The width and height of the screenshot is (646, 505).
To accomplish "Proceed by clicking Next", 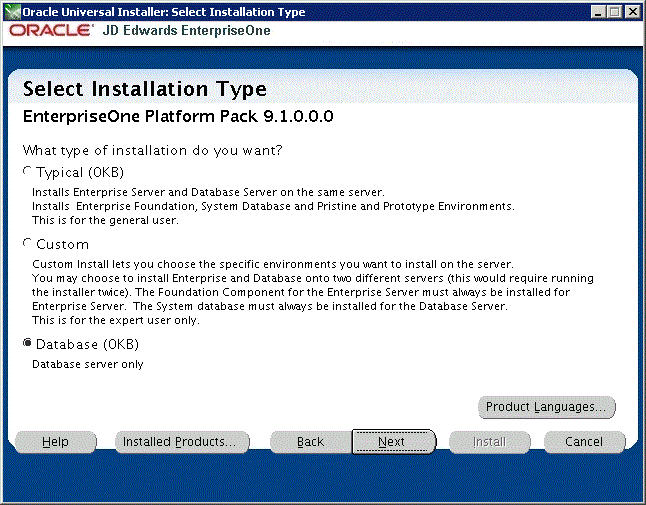I will pos(393,442).
